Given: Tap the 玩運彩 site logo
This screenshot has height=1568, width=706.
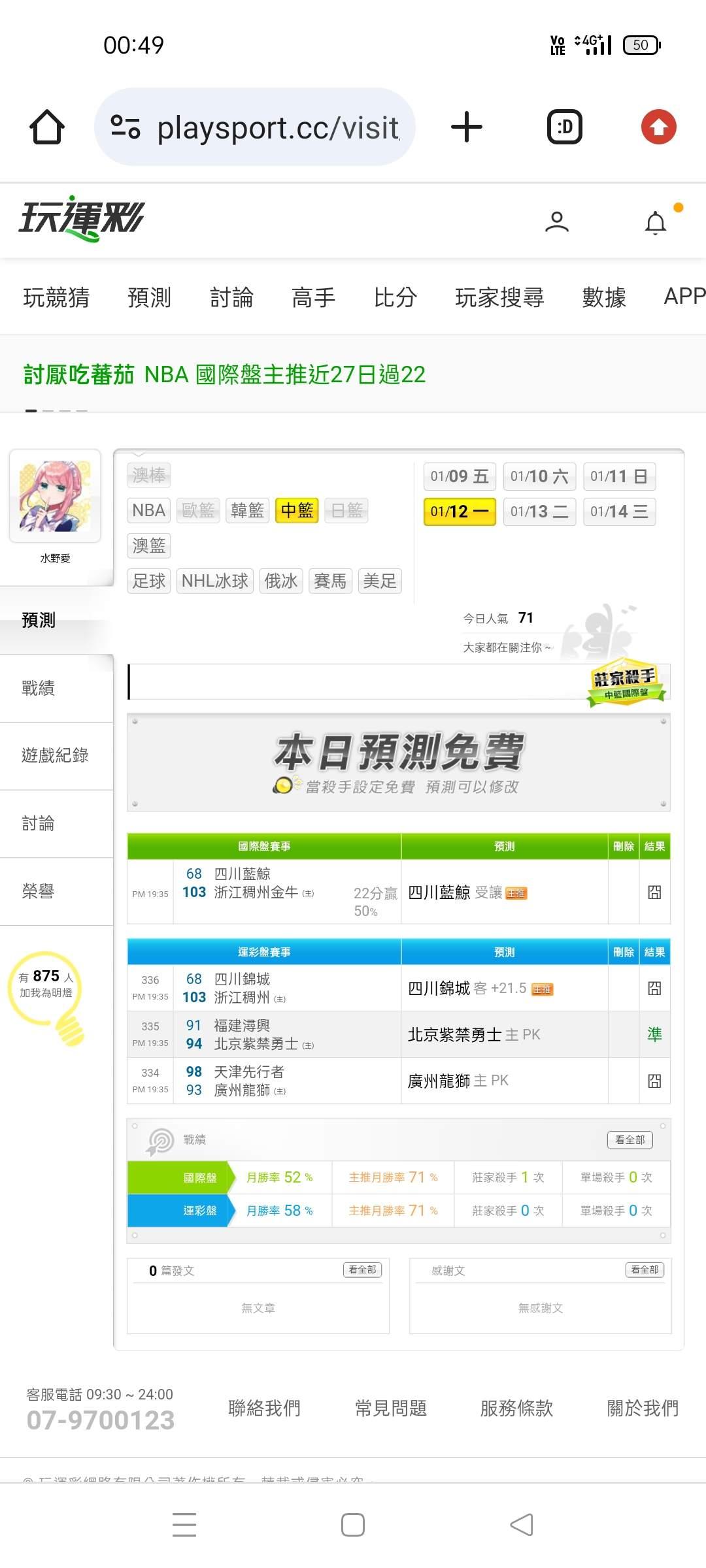Looking at the screenshot, I should pyautogui.click(x=81, y=218).
